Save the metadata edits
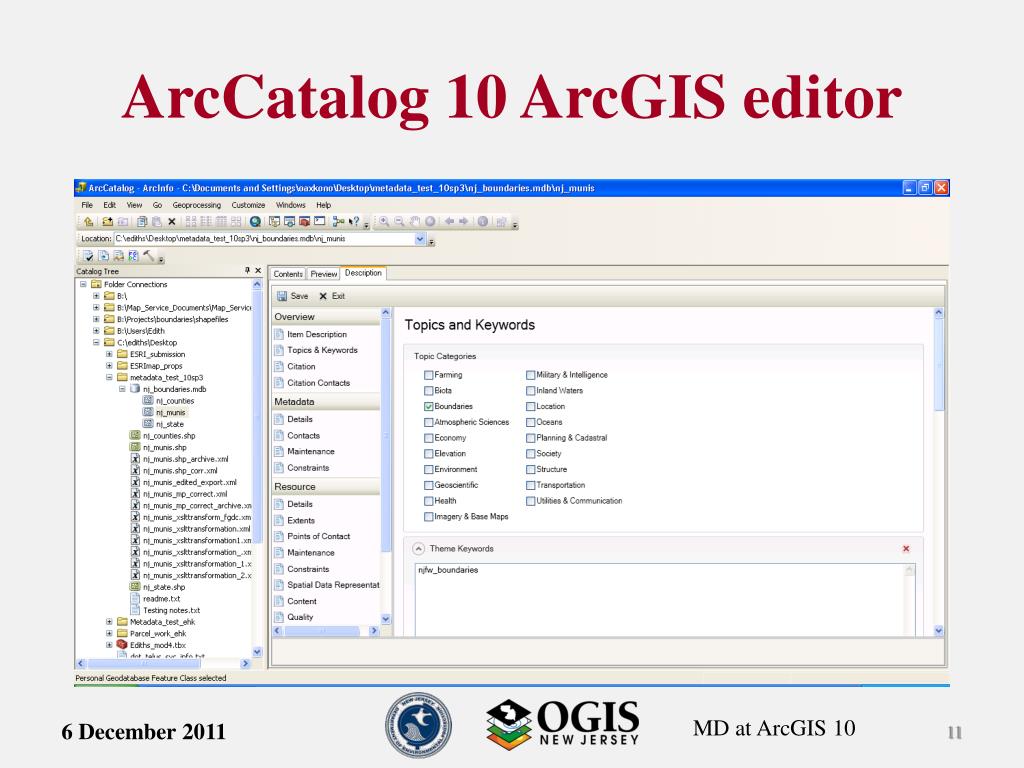The image size is (1024, 768). point(293,296)
